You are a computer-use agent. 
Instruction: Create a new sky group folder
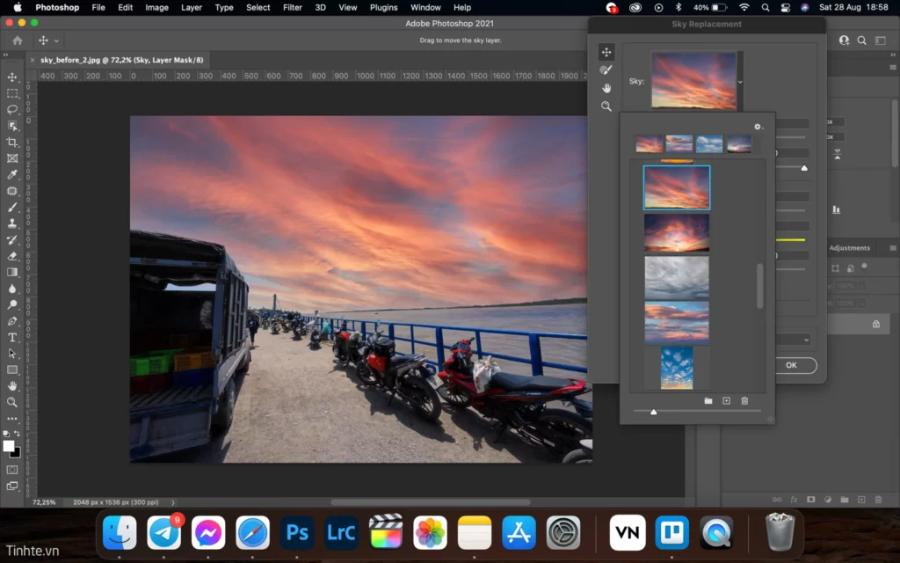708,401
